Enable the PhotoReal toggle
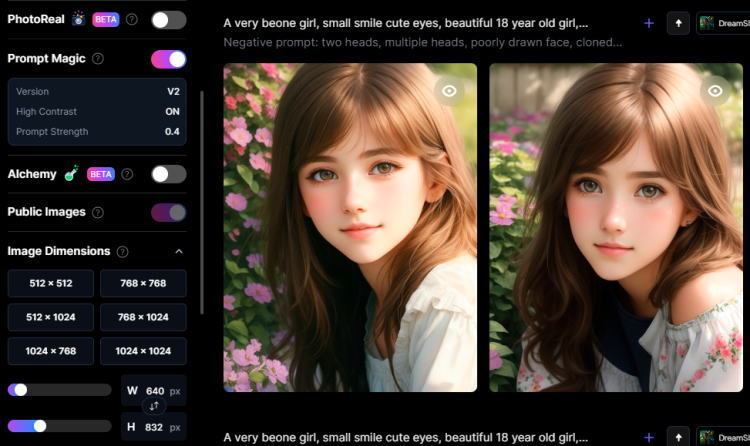 click(x=168, y=19)
